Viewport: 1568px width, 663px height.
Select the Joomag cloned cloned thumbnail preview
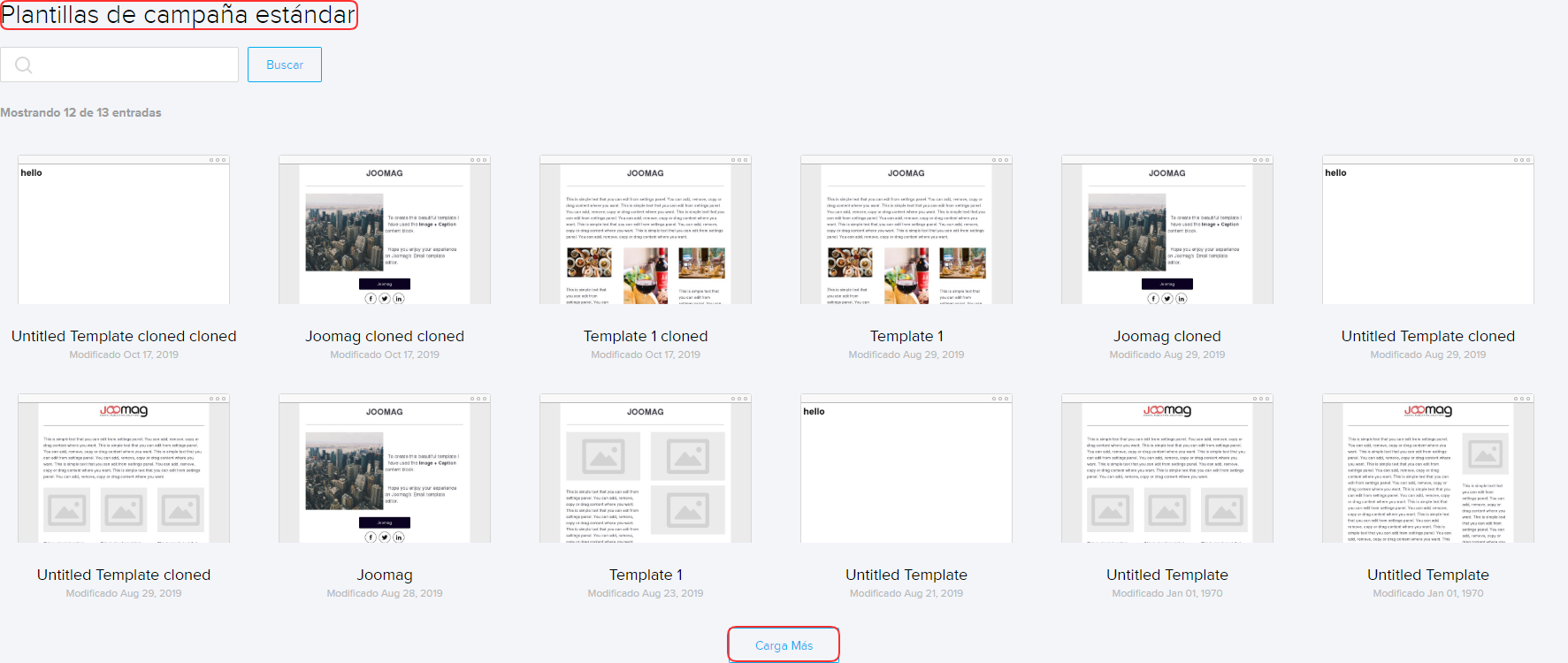(385, 234)
